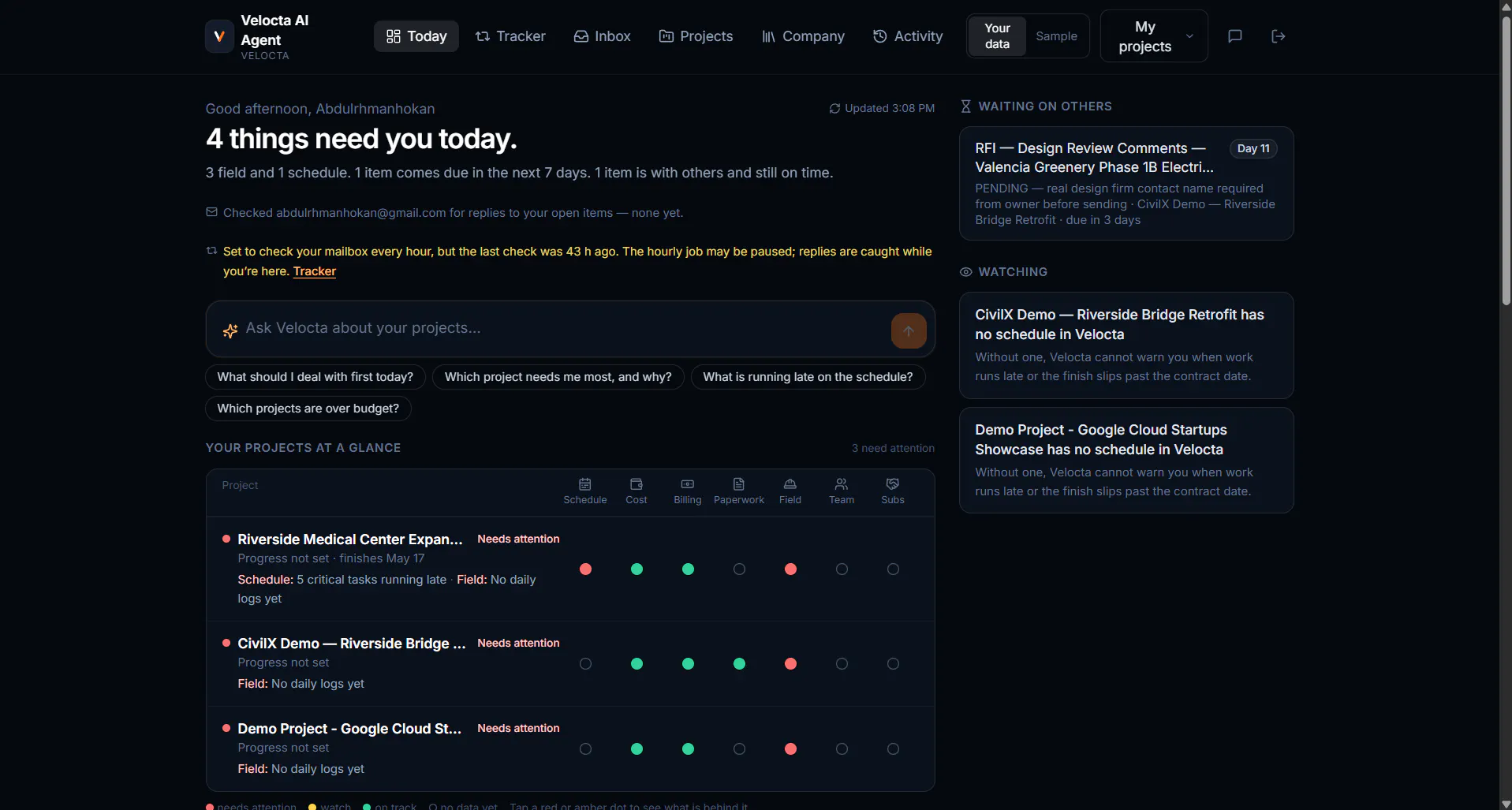Click the Paperwork column document icon
The image size is (1512, 810).
click(739, 484)
